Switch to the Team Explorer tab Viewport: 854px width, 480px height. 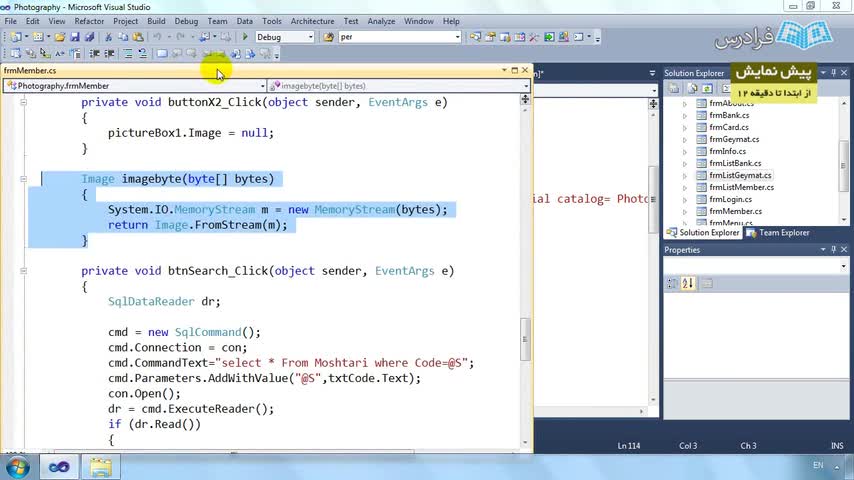(778, 233)
